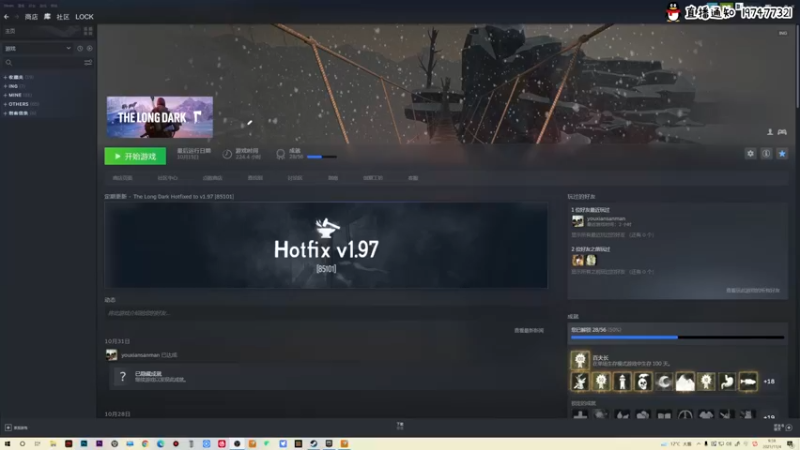800x450 pixels.
Task: View all friends who play link
Action: [x=753, y=290]
